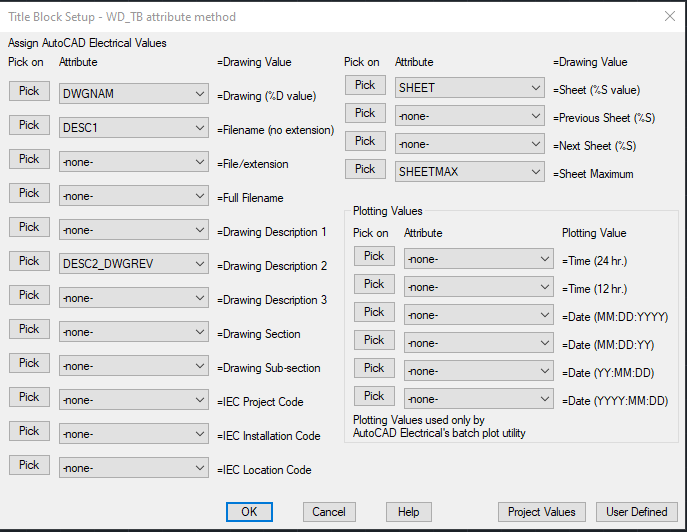Image resolution: width=687 pixels, height=532 pixels.
Task: Open attribute dropdown for Drawing Section
Action: pyautogui.click(x=134, y=332)
